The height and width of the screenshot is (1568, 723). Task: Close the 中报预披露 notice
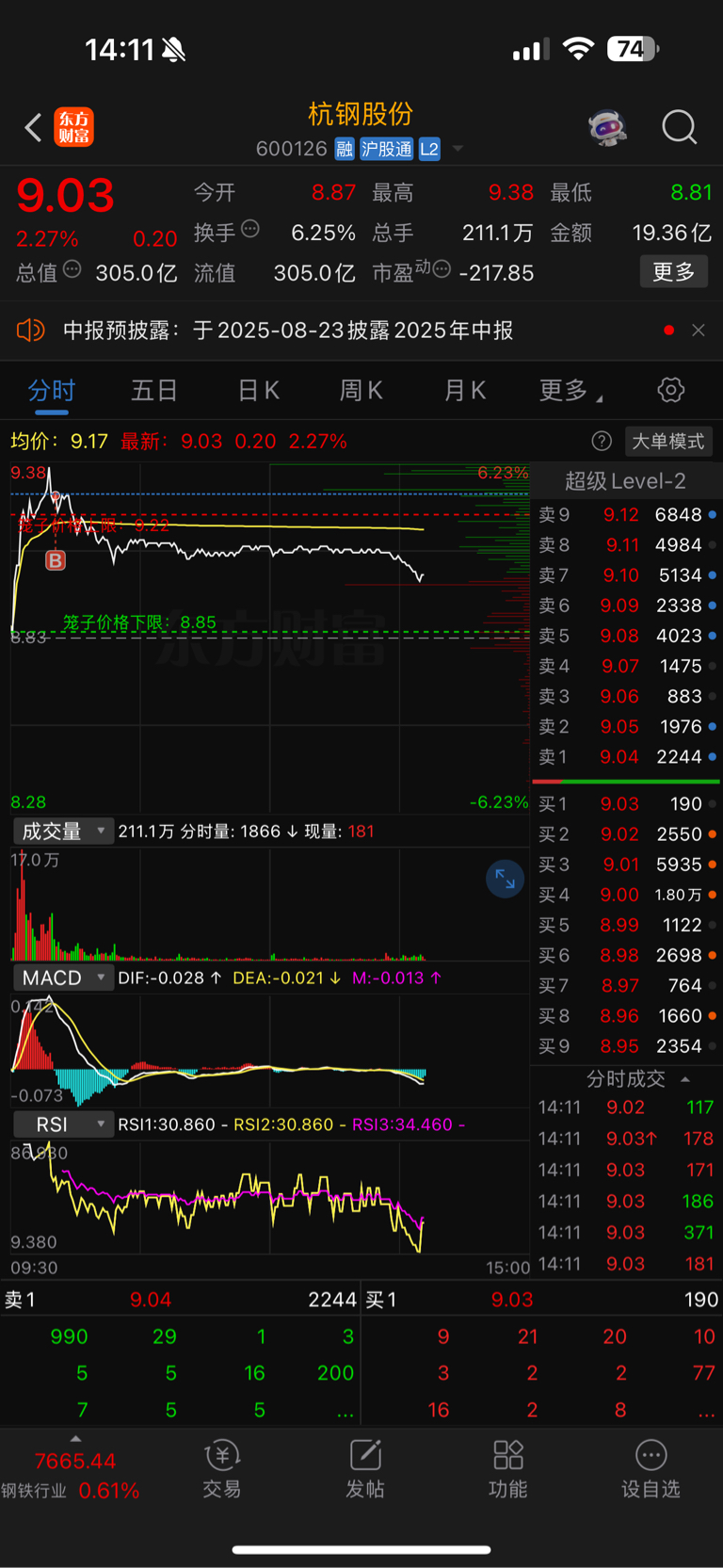pos(699,330)
